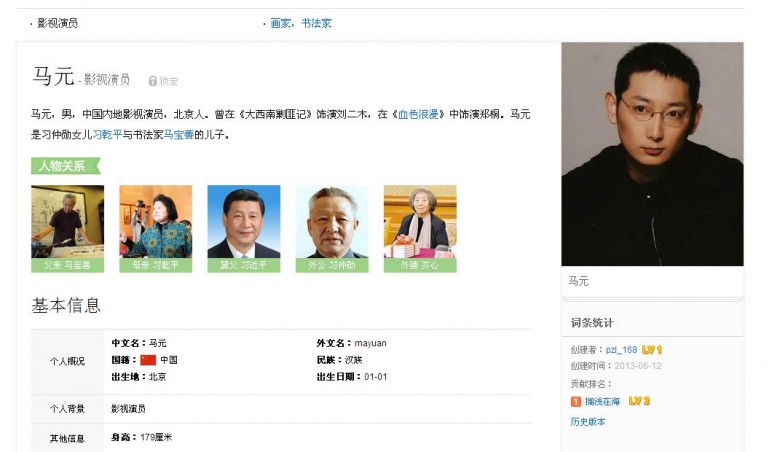Select the 外公 习仲勋 relationship thumbnail
The image size is (780, 452).
click(332, 229)
